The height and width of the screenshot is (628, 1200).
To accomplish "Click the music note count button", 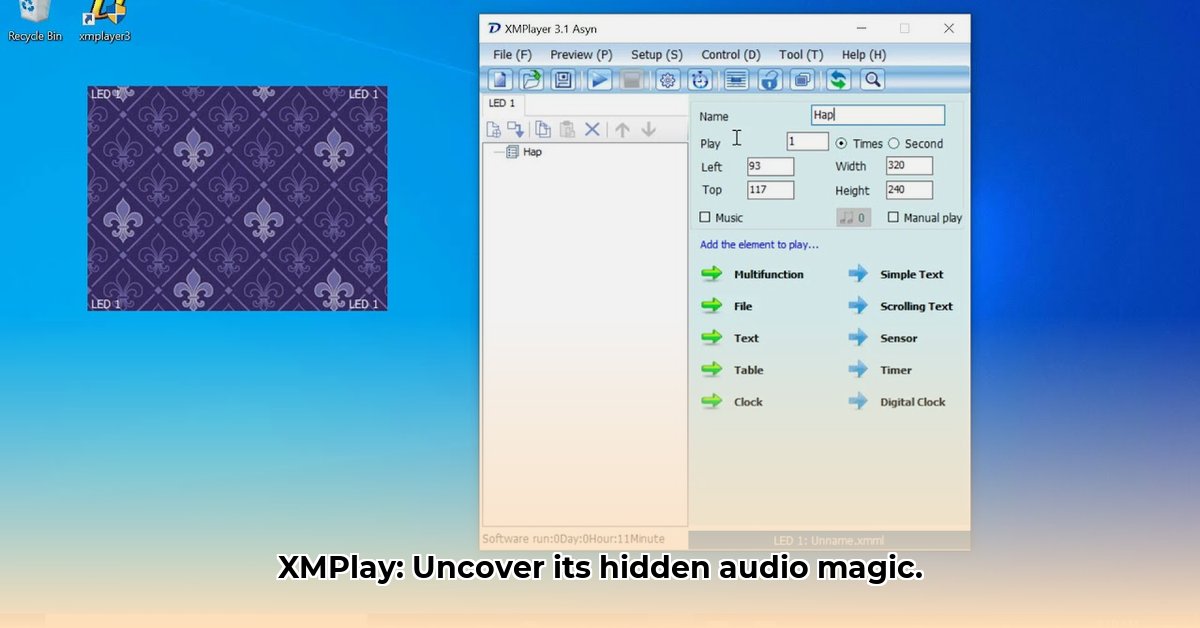I will pyautogui.click(x=853, y=217).
